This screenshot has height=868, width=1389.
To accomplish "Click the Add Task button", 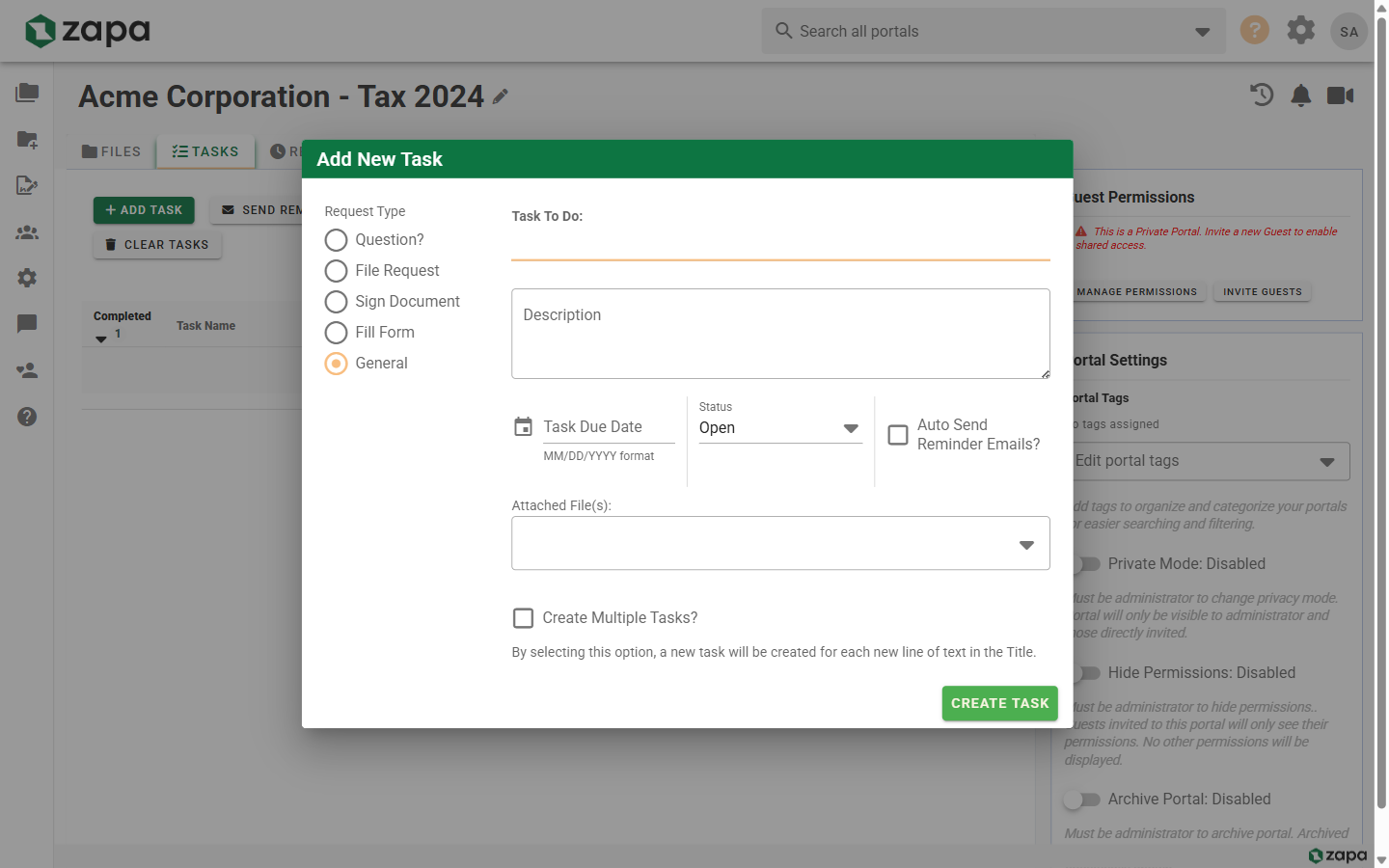I will (x=144, y=210).
